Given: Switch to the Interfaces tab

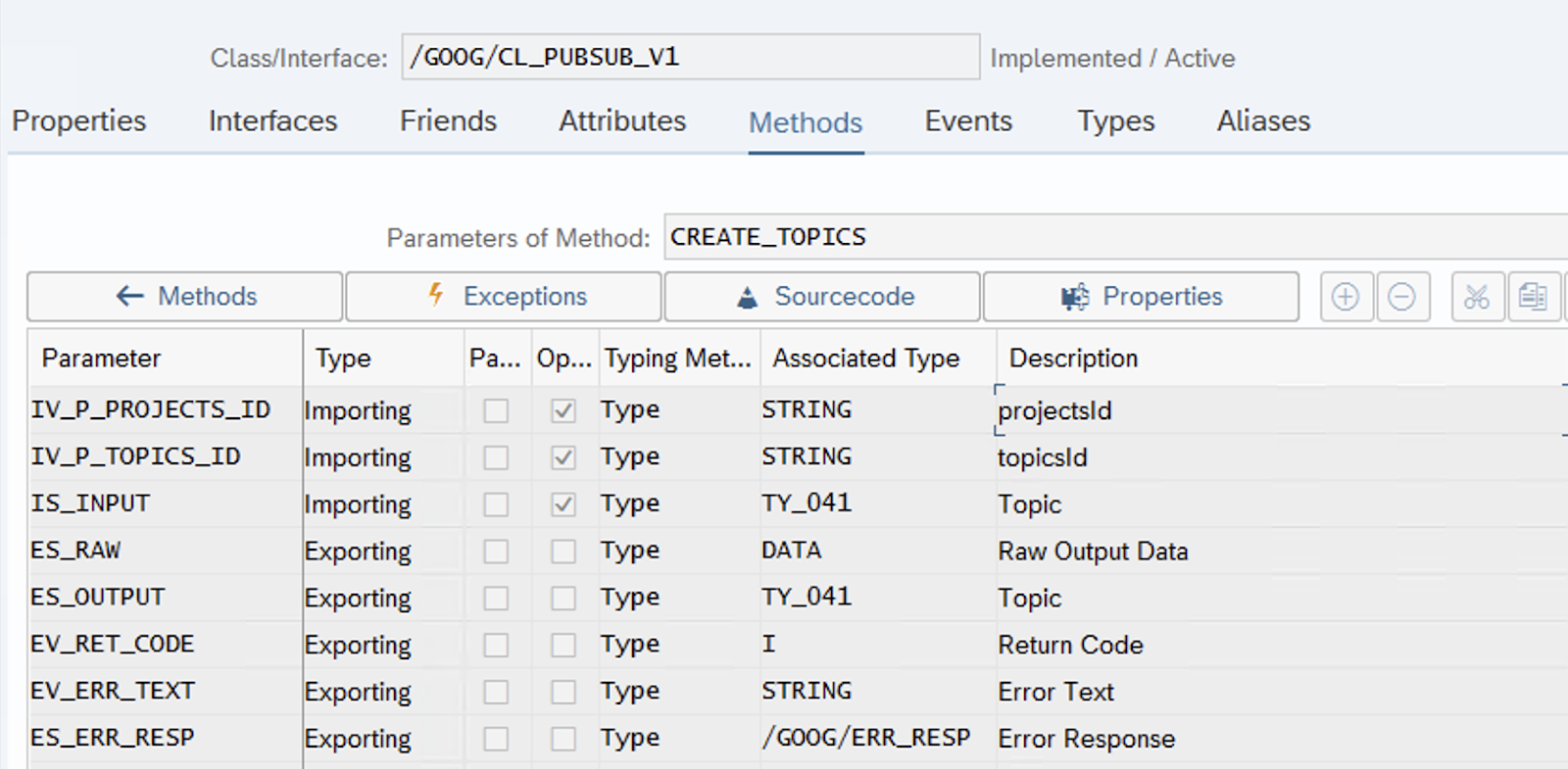Looking at the screenshot, I should click(272, 121).
